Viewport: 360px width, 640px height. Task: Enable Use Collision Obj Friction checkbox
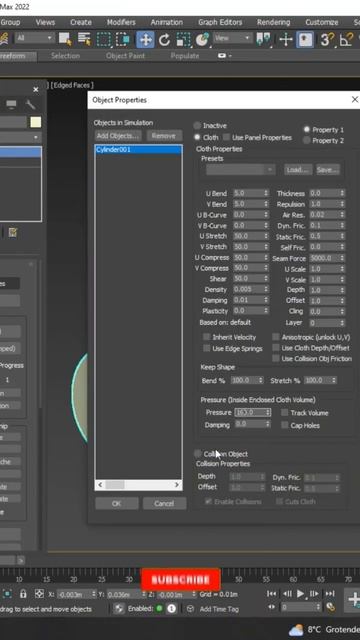coord(276,358)
